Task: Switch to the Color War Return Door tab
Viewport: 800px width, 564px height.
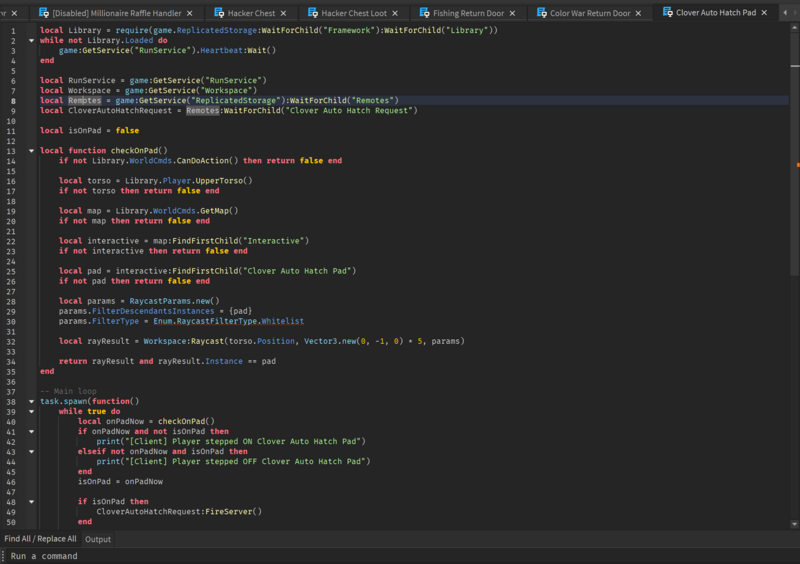Action: 589,13
